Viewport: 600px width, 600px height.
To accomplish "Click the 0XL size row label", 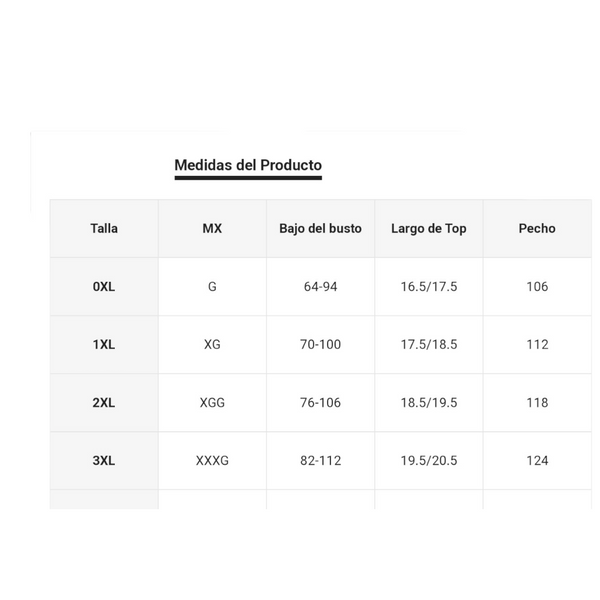I will click(x=104, y=286).
